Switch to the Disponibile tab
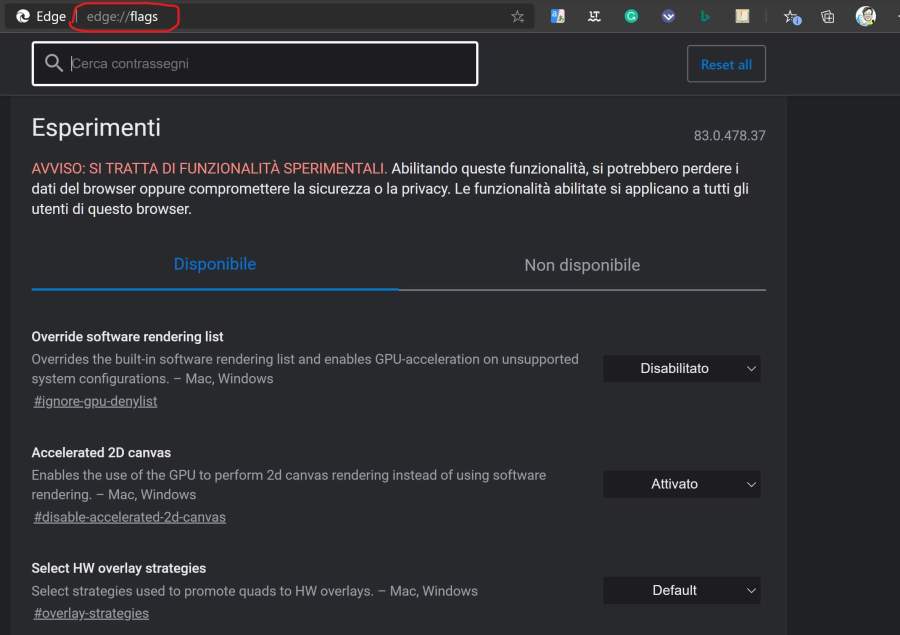This screenshot has height=635, width=900. [215, 265]
